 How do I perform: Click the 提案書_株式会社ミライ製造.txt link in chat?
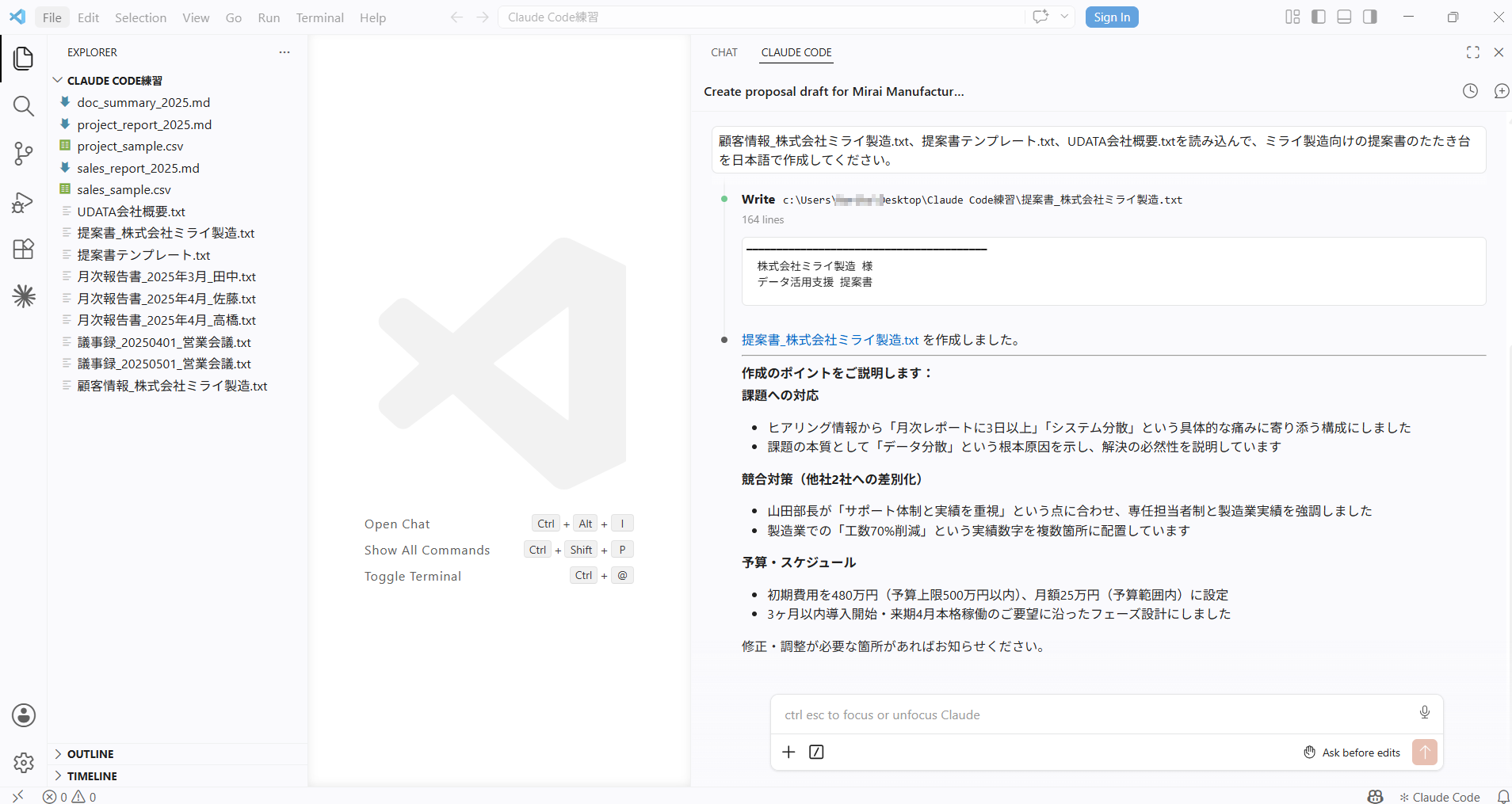click(x=830, y=340)
